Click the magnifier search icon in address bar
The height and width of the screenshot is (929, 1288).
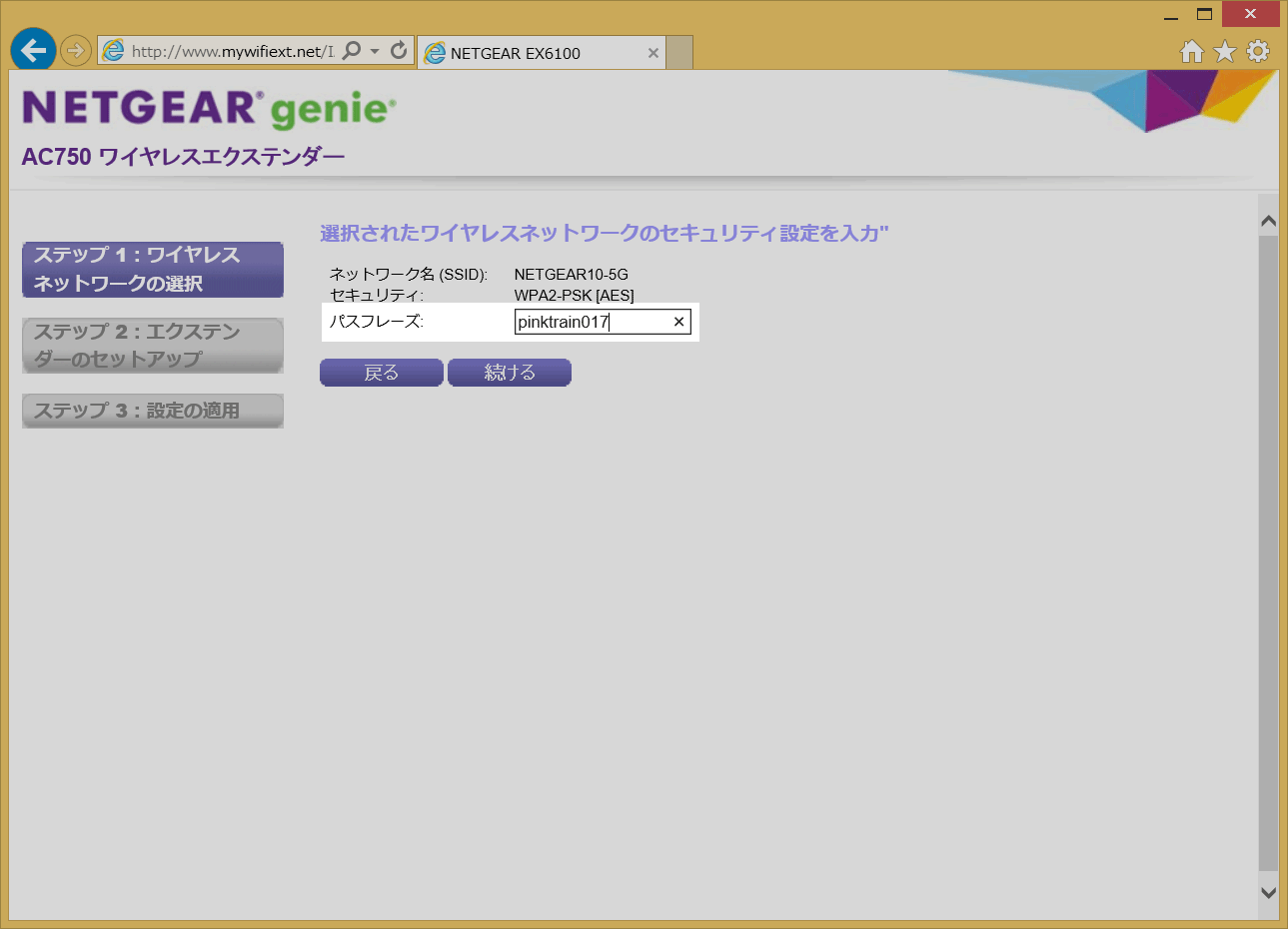(x=352, y=51)
